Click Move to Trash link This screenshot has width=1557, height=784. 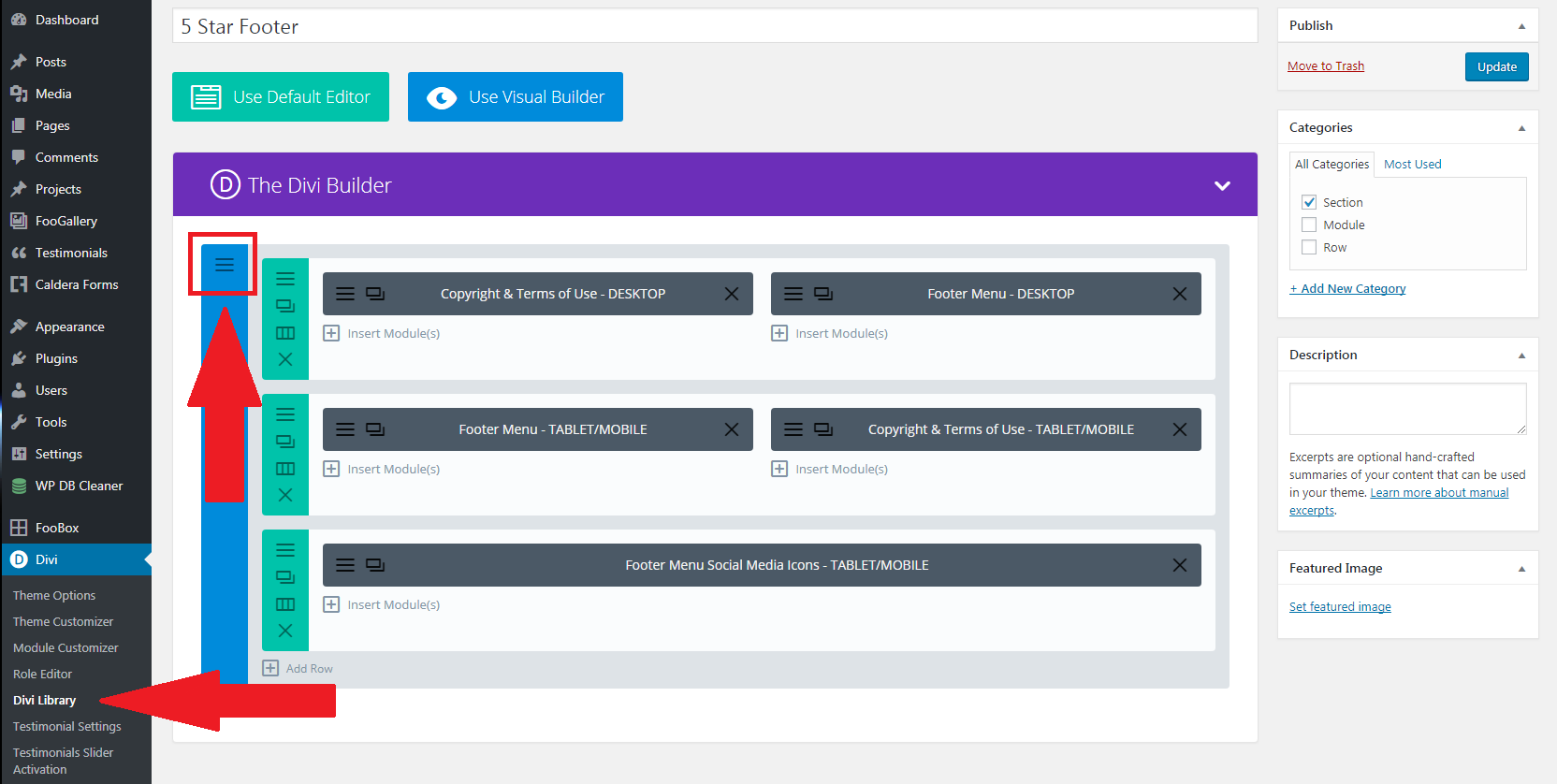(1326, 65)
